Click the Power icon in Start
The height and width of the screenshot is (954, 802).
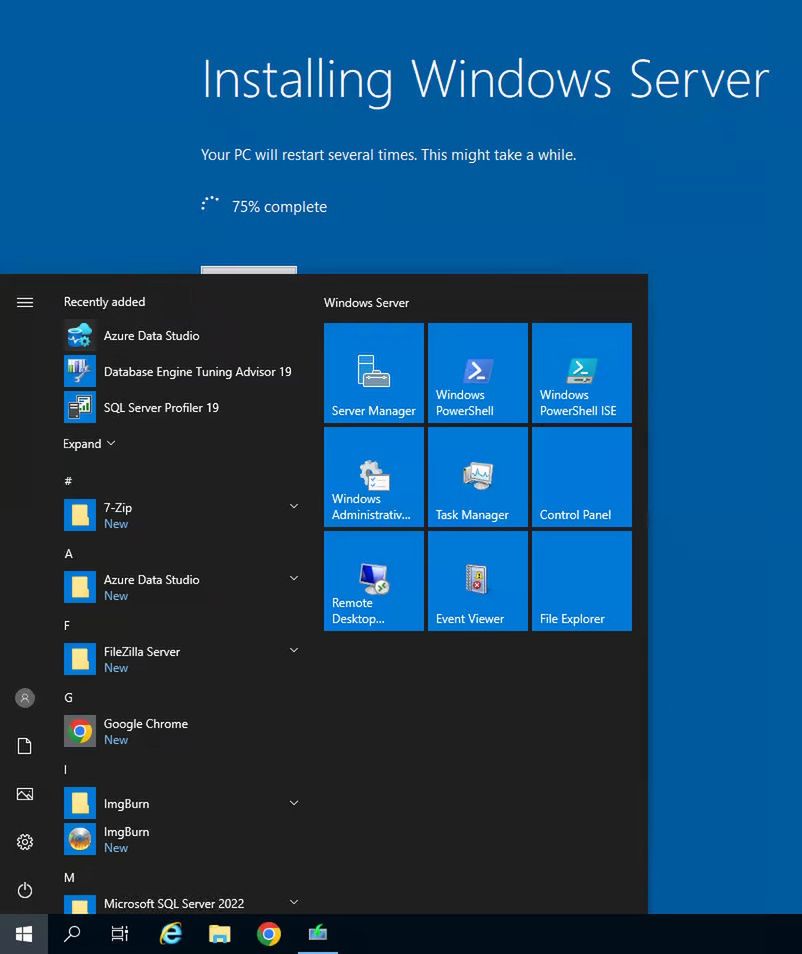coord(25,890)
